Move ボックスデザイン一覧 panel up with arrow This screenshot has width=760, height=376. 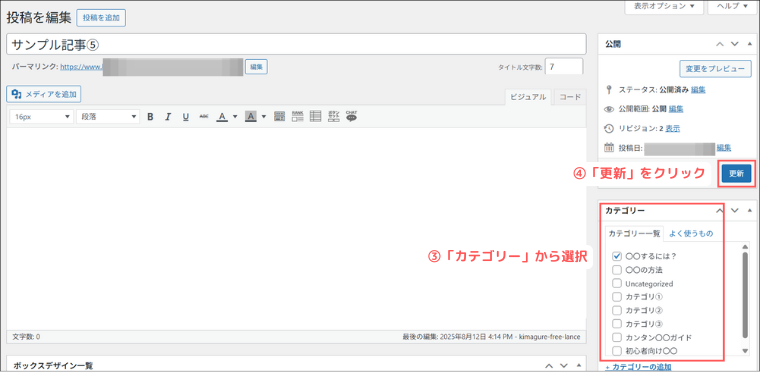549,365
